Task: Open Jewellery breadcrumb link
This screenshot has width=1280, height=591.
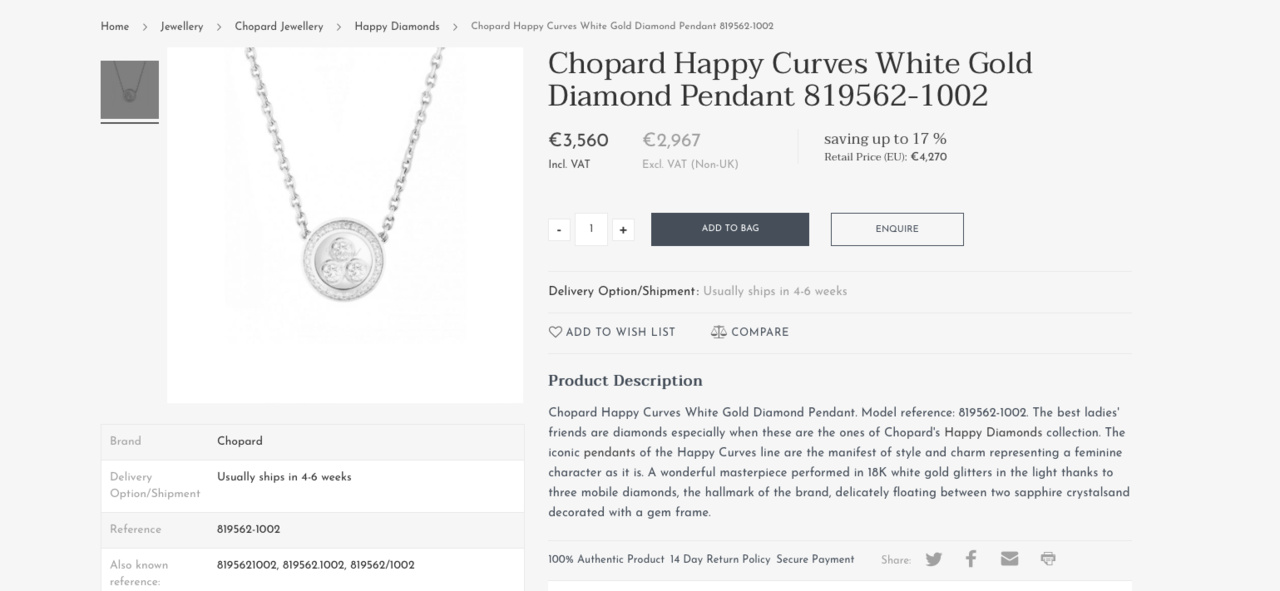Action: [182, 27]
